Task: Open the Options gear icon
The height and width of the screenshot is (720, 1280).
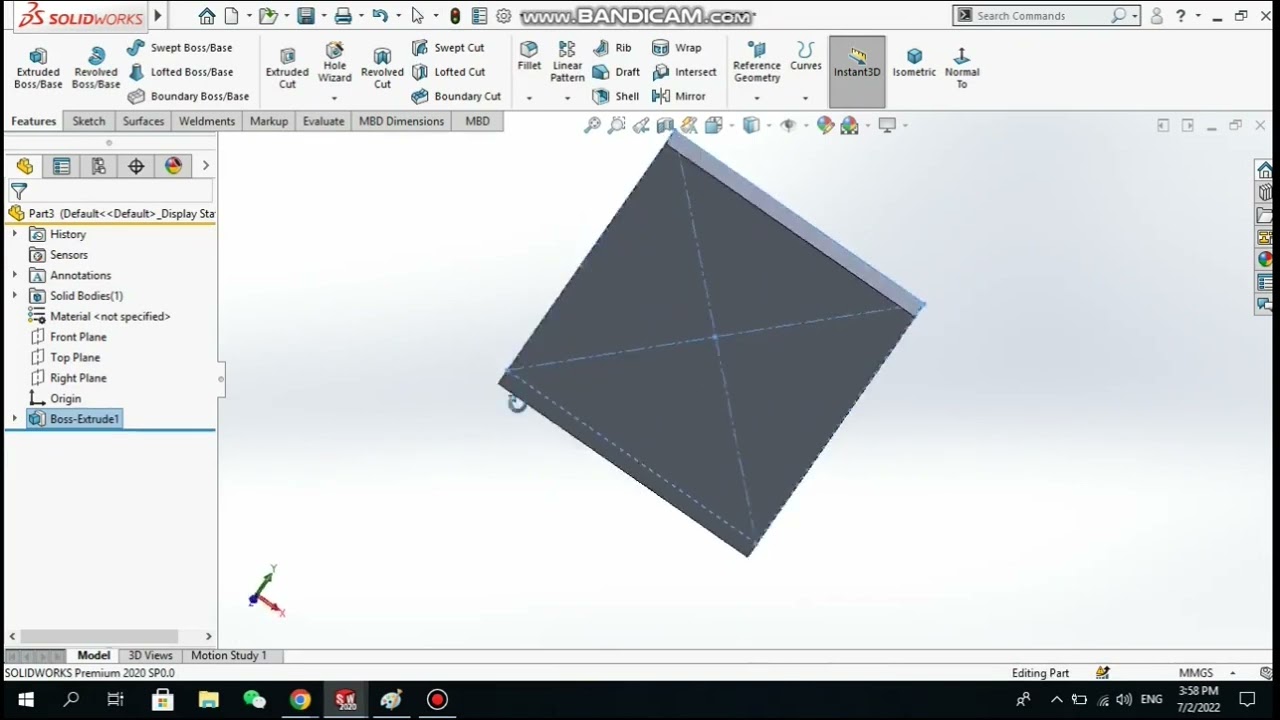Action: (x=503, y=16)
